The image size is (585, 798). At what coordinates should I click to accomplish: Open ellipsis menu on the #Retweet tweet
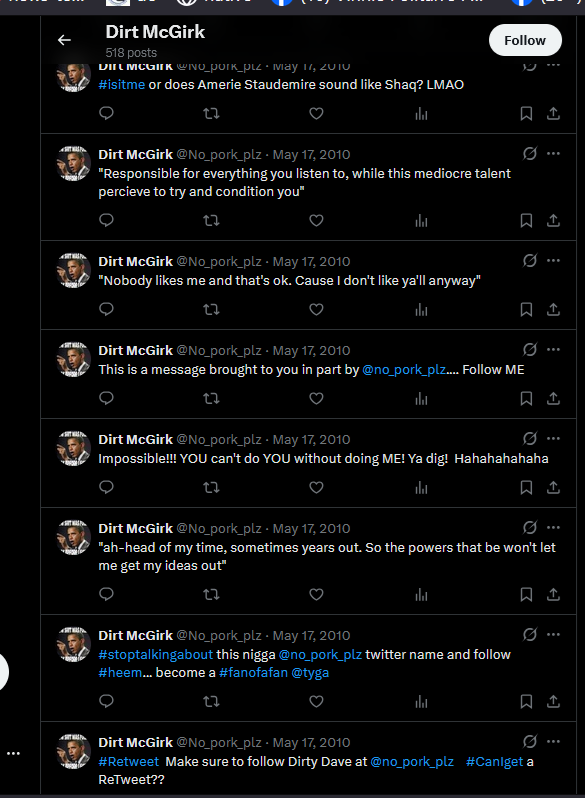[553, 742]
